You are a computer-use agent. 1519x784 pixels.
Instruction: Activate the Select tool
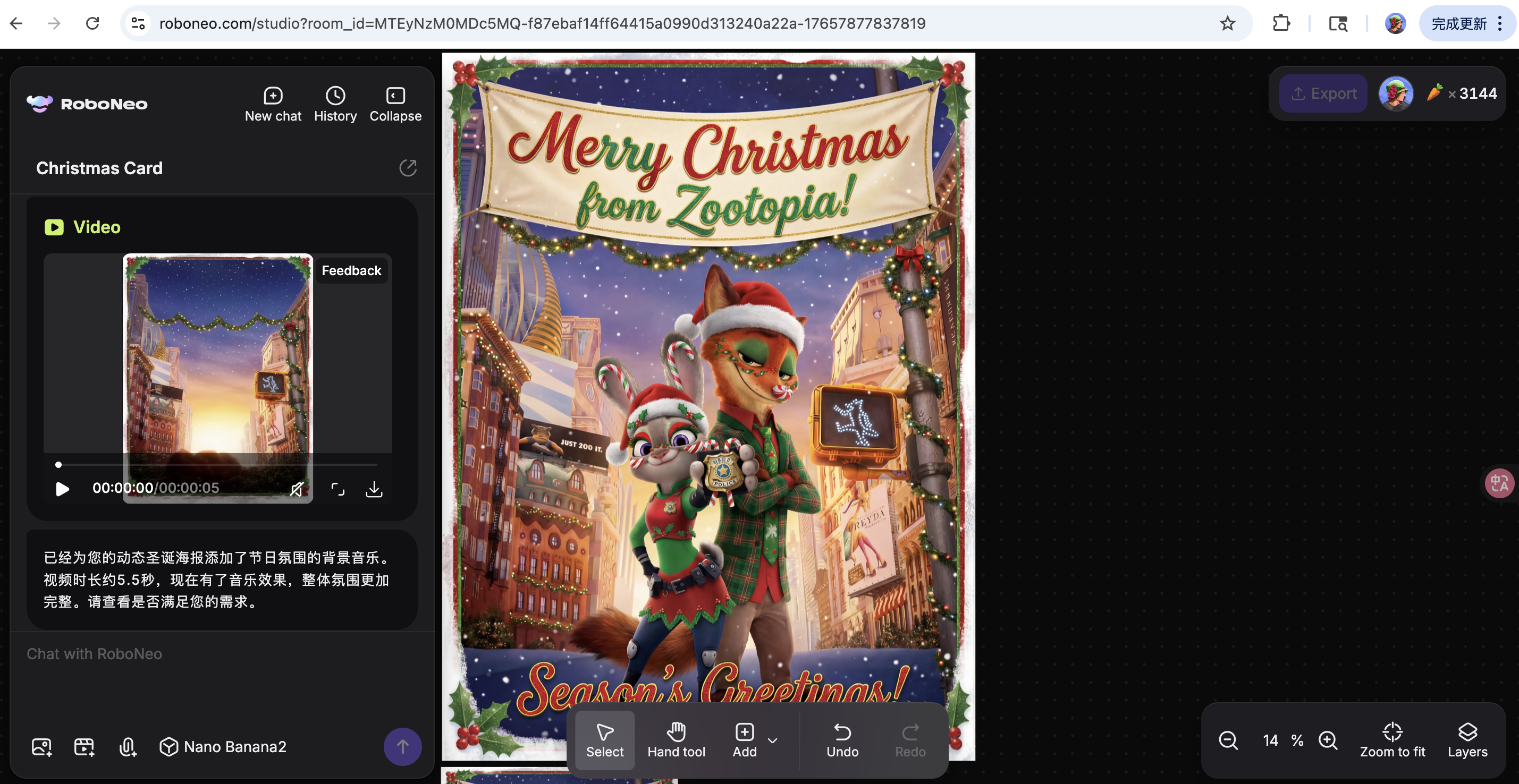tap(604, 740)
